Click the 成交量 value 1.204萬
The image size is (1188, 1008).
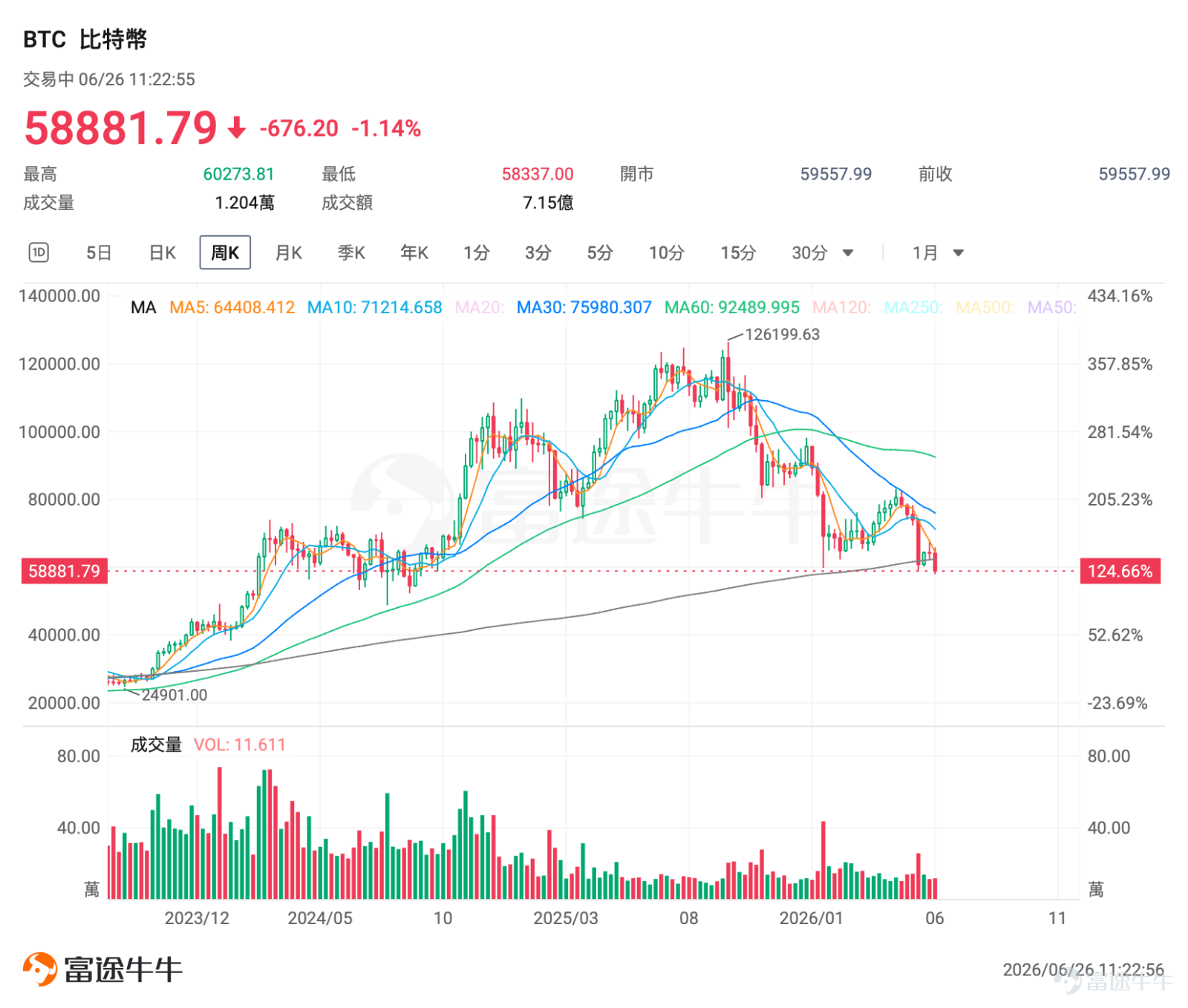(245, 203)
